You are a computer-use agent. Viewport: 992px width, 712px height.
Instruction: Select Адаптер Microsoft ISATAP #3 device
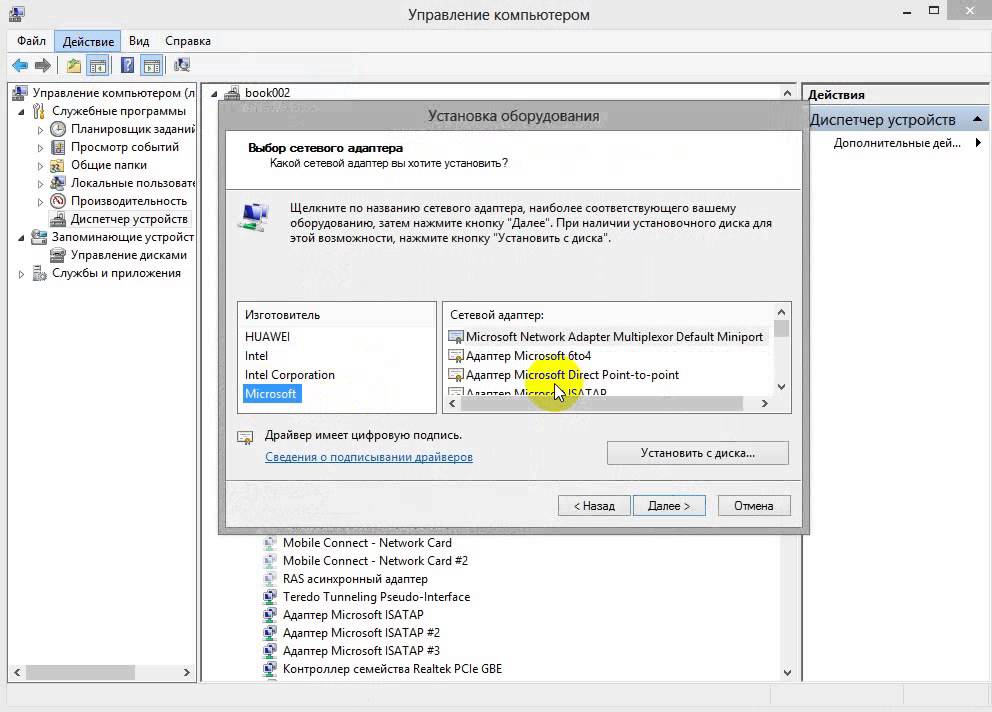tap(361, 651)
